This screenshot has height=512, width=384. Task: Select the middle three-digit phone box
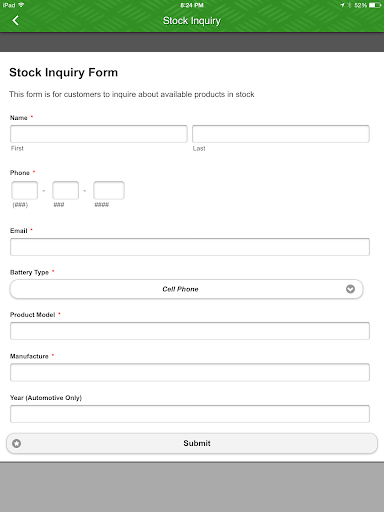(x=66, y=190)
